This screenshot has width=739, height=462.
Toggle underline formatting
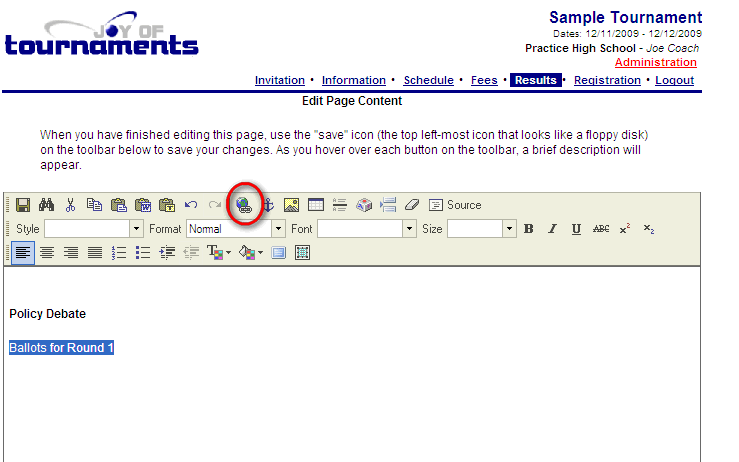pos(576,229)
